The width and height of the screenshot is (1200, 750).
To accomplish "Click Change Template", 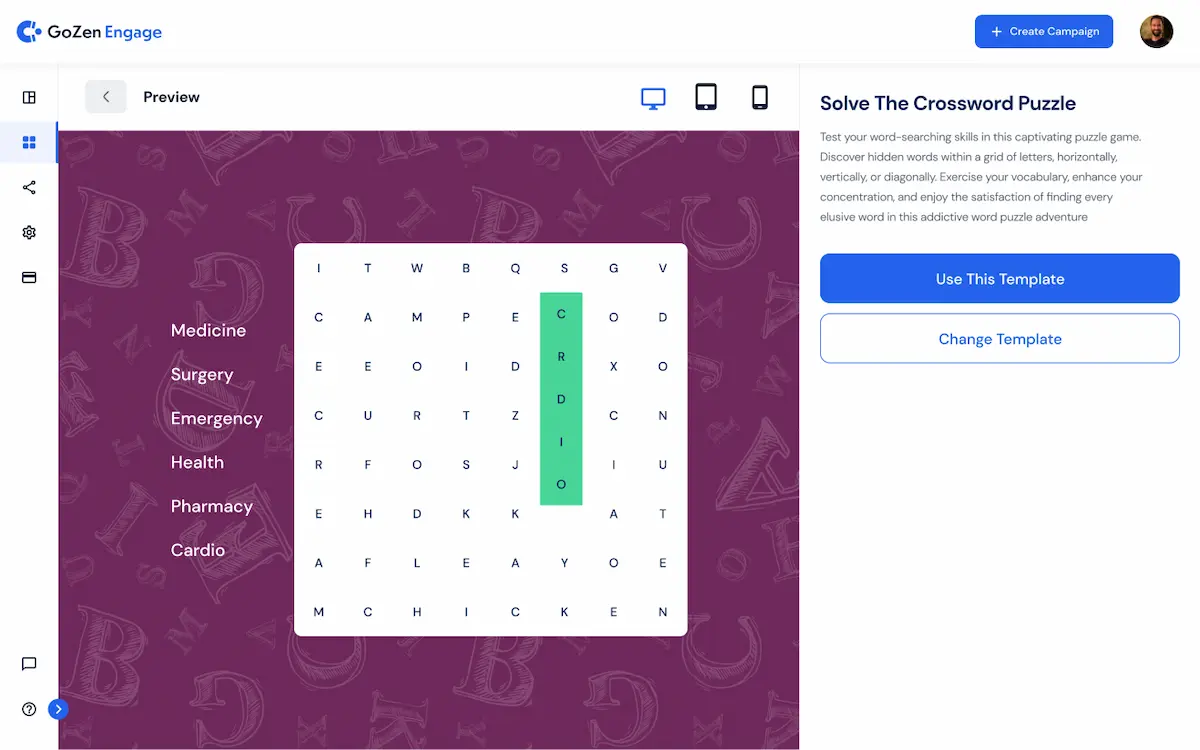I will [999, 338].
